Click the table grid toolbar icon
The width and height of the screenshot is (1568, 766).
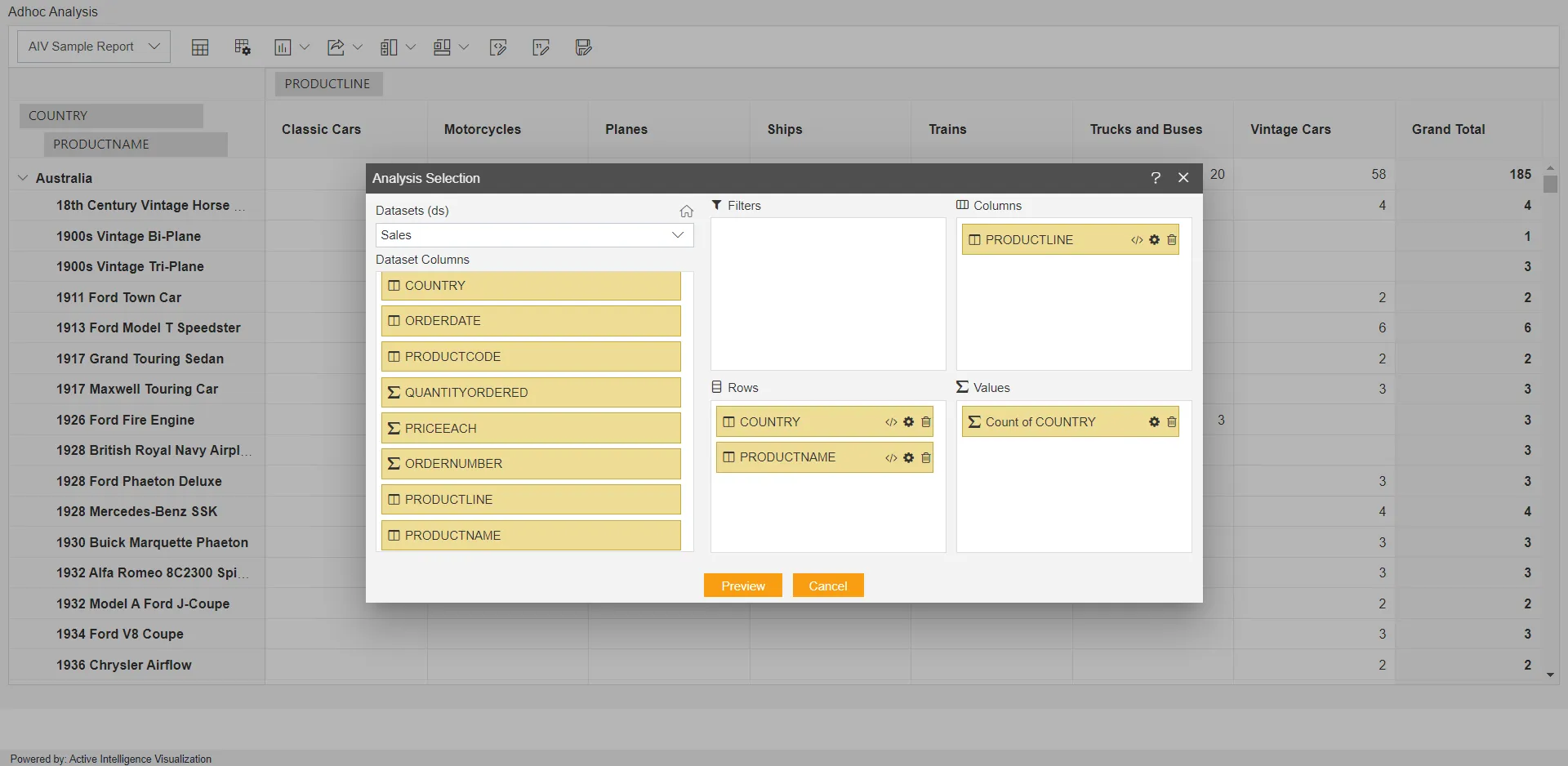click(200, 47)
